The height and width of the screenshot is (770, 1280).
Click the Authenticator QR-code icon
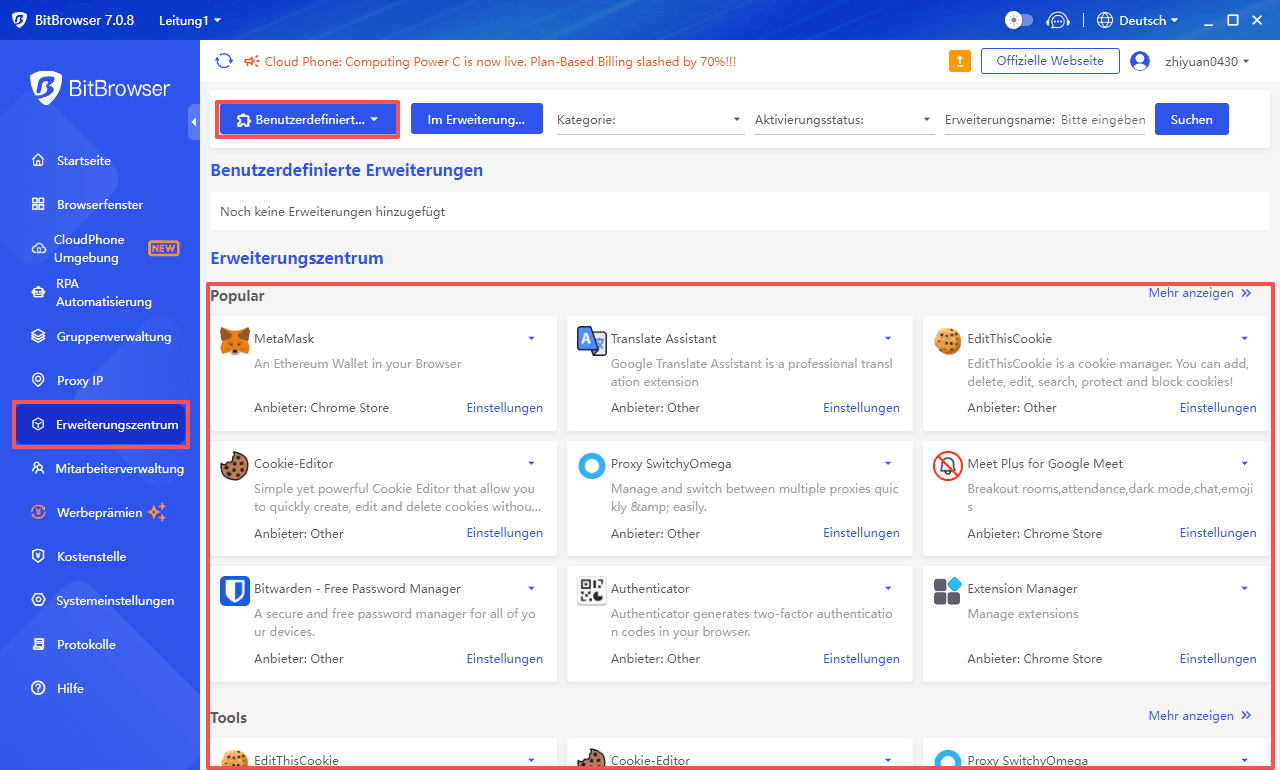[x=591, y=590]
